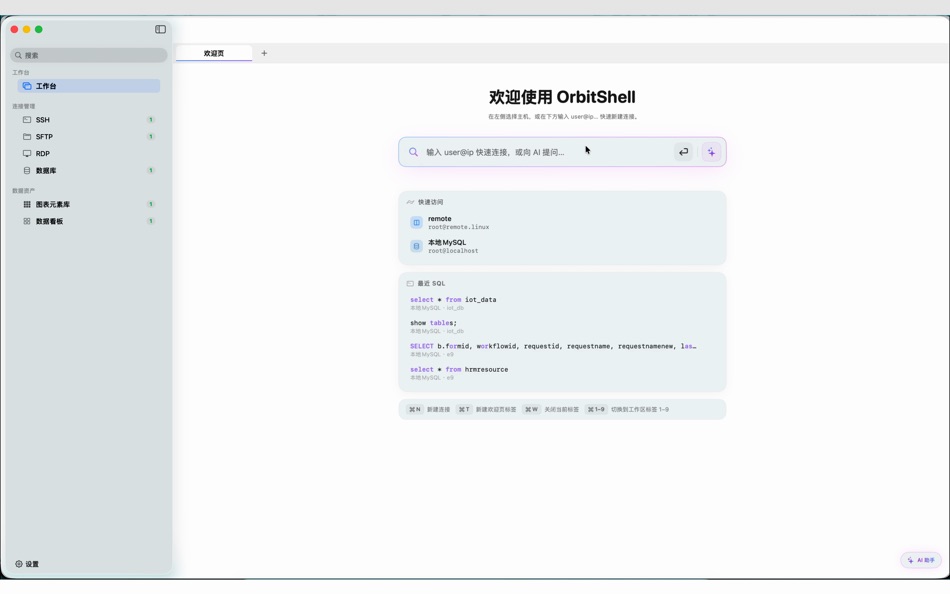This screenshot has height=594, width=950.
Task: Click the root@remote.linux address text
Action: point(459,227)
